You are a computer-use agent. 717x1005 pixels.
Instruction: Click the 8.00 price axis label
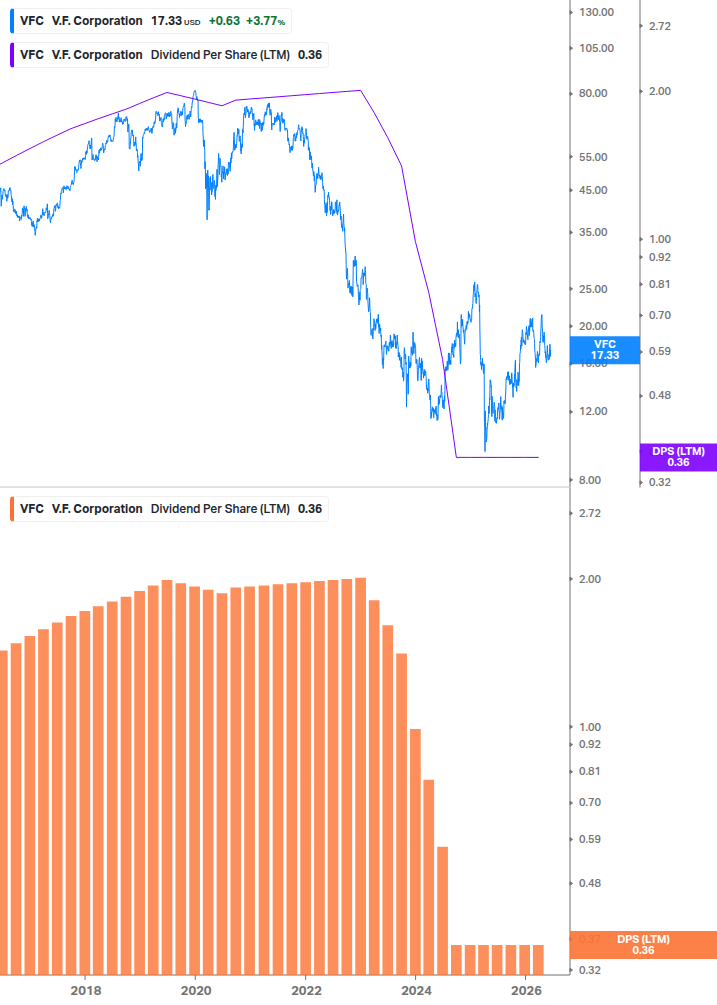coord(590,481)
